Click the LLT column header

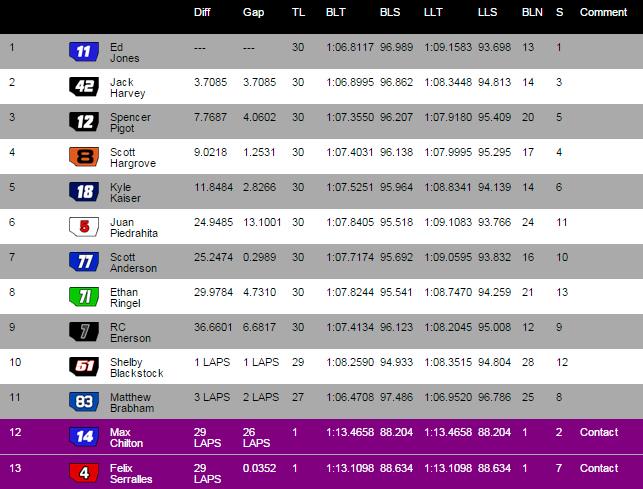pos(433,12)
